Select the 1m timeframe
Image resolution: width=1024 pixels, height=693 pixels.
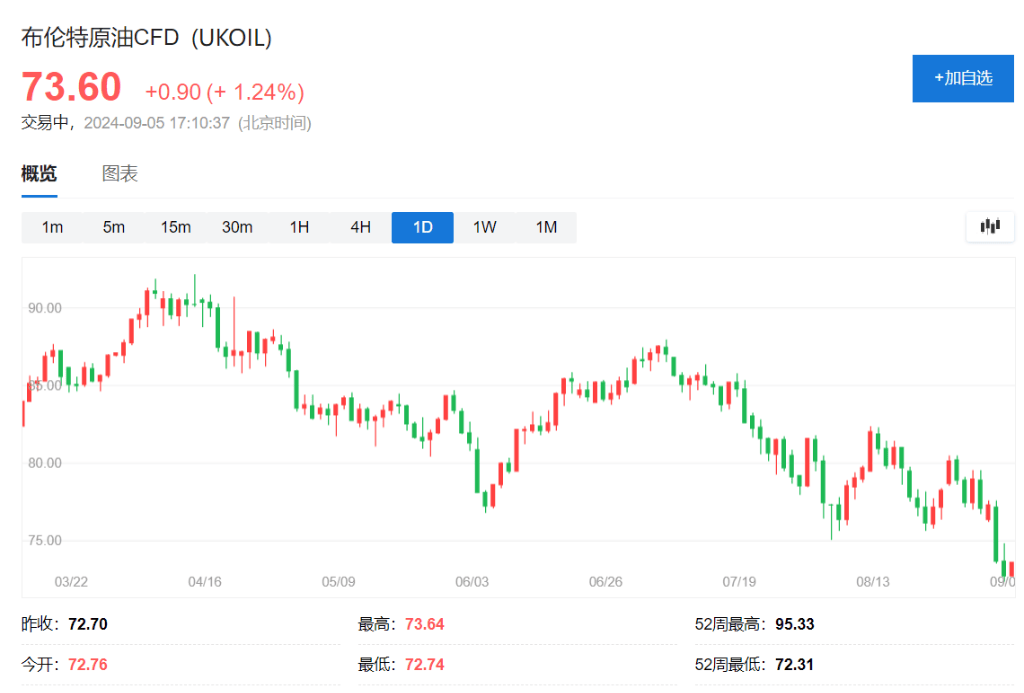pyautogui.click(x=52, y=227)
